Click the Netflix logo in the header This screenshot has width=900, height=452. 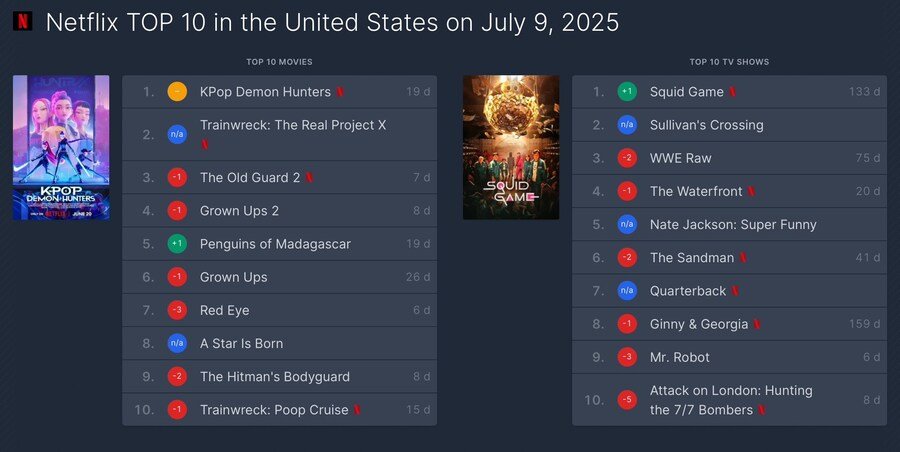[x=23, y=21]
